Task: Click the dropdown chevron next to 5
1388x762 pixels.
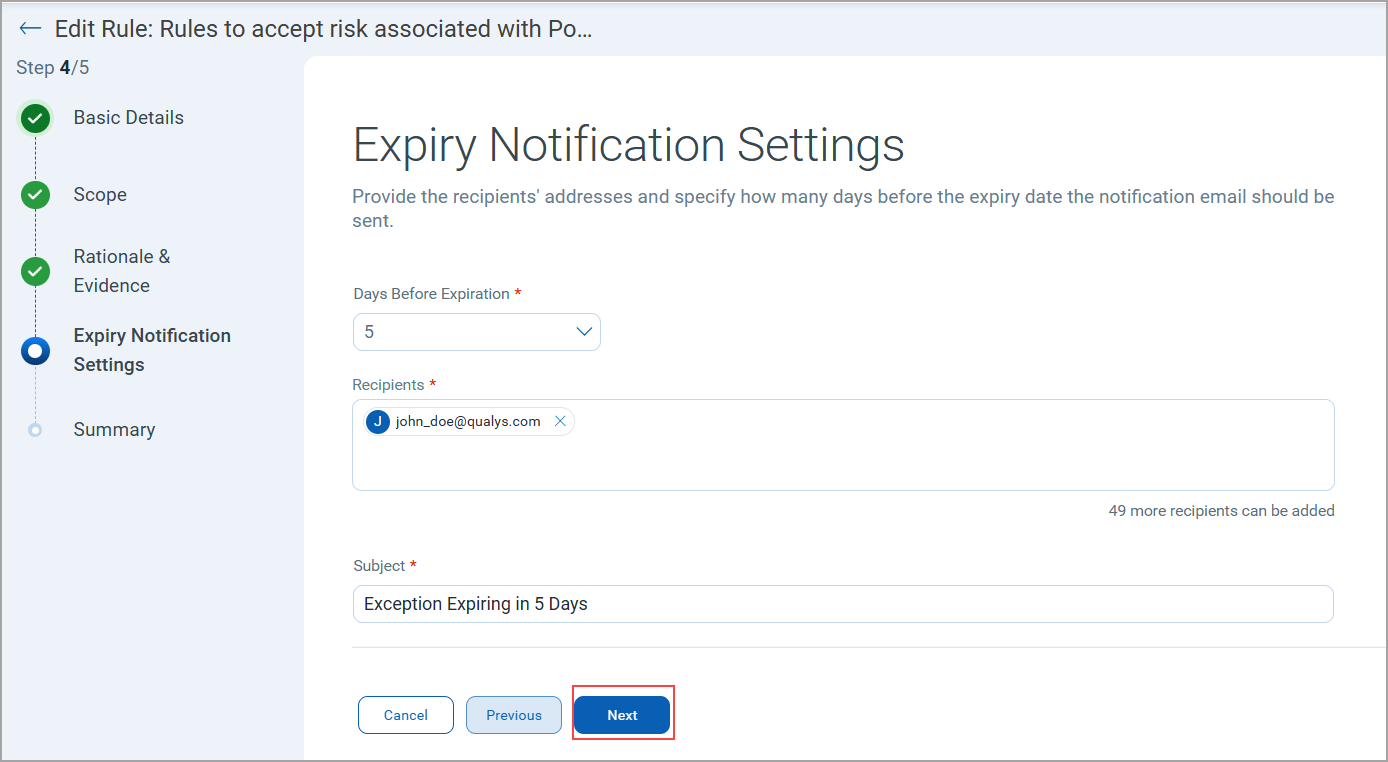Action: click(x=585, y=332)
